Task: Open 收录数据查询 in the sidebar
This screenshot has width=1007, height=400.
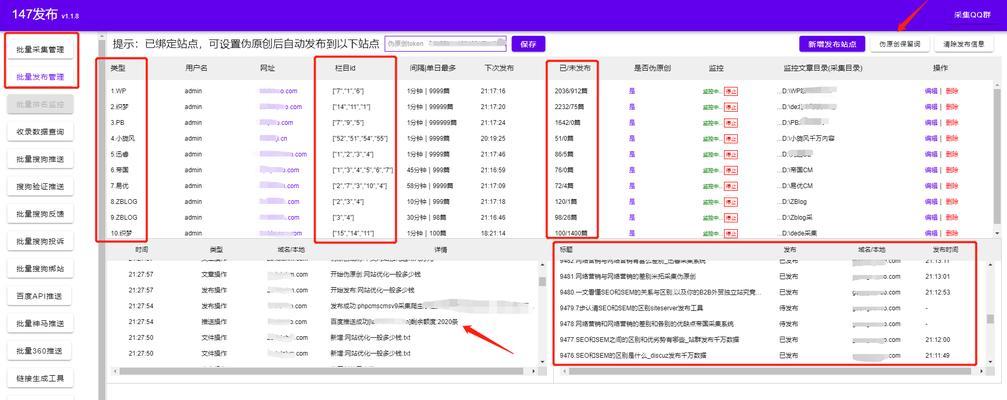Action: (x=40, y=132)
